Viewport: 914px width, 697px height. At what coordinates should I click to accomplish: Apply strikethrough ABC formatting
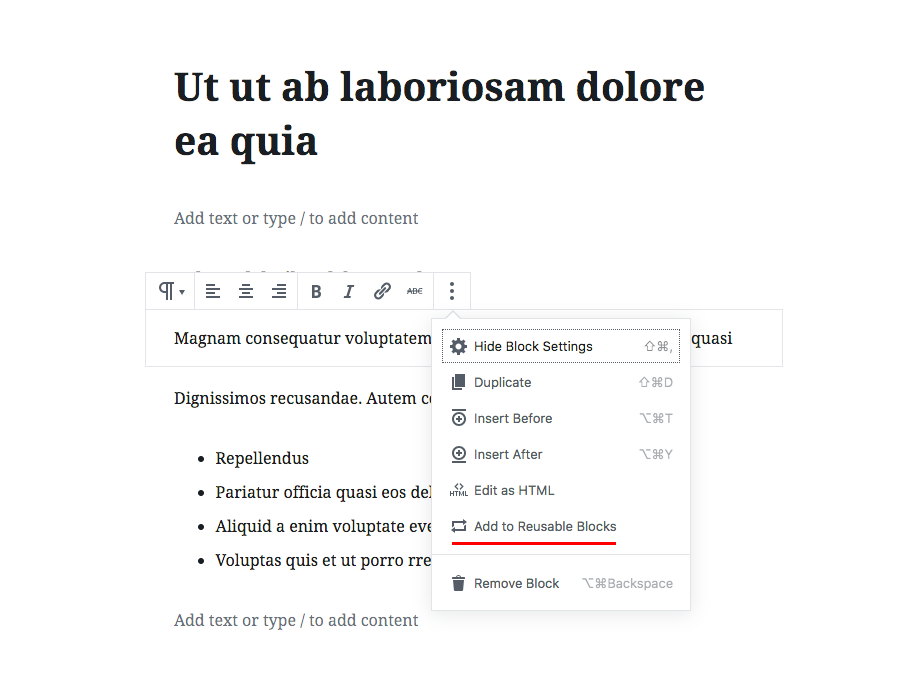pos(414,291)
